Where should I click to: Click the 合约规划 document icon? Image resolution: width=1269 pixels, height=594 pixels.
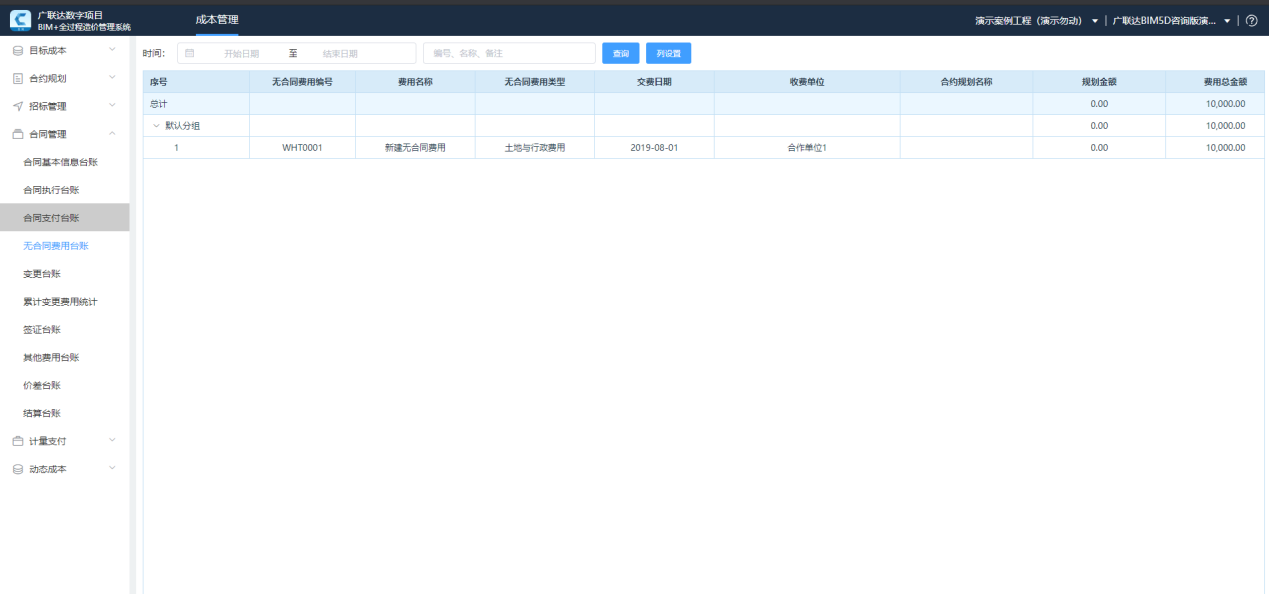coord(17,78)
